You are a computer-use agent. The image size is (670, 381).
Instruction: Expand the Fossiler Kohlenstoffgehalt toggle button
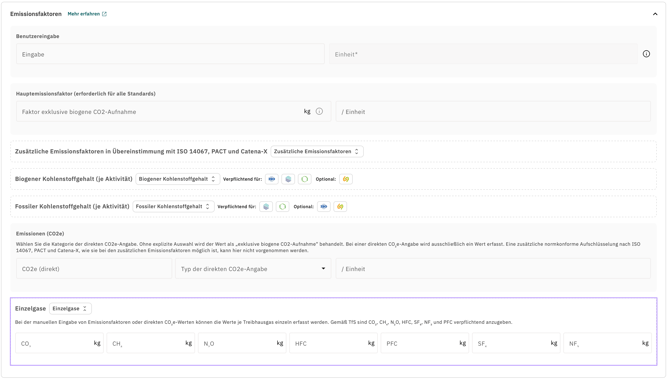coord(173,206)
